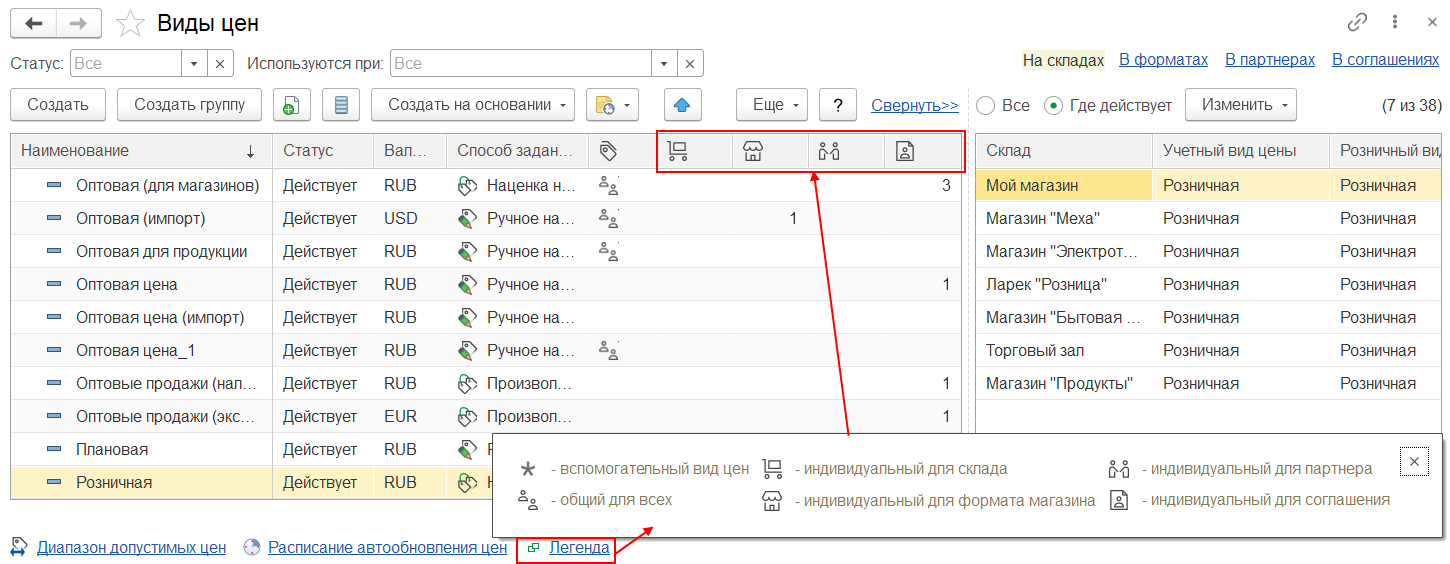Switch to the "В партнерах" tab
Viewport: 1450px width, 564px height.
(x=1270, y=60)
